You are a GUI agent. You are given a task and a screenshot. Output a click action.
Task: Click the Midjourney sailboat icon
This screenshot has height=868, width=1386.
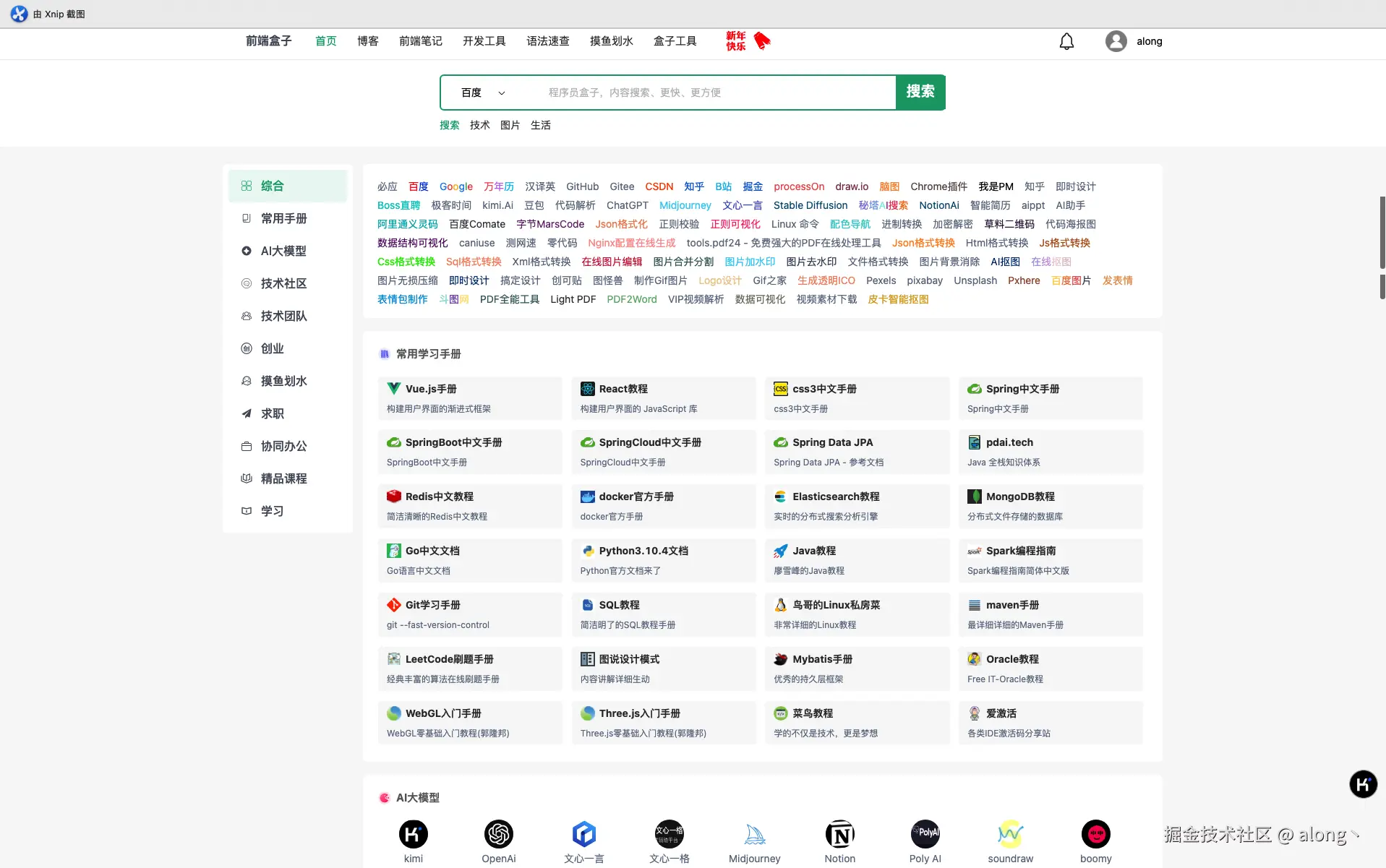(x=755, y=834)
